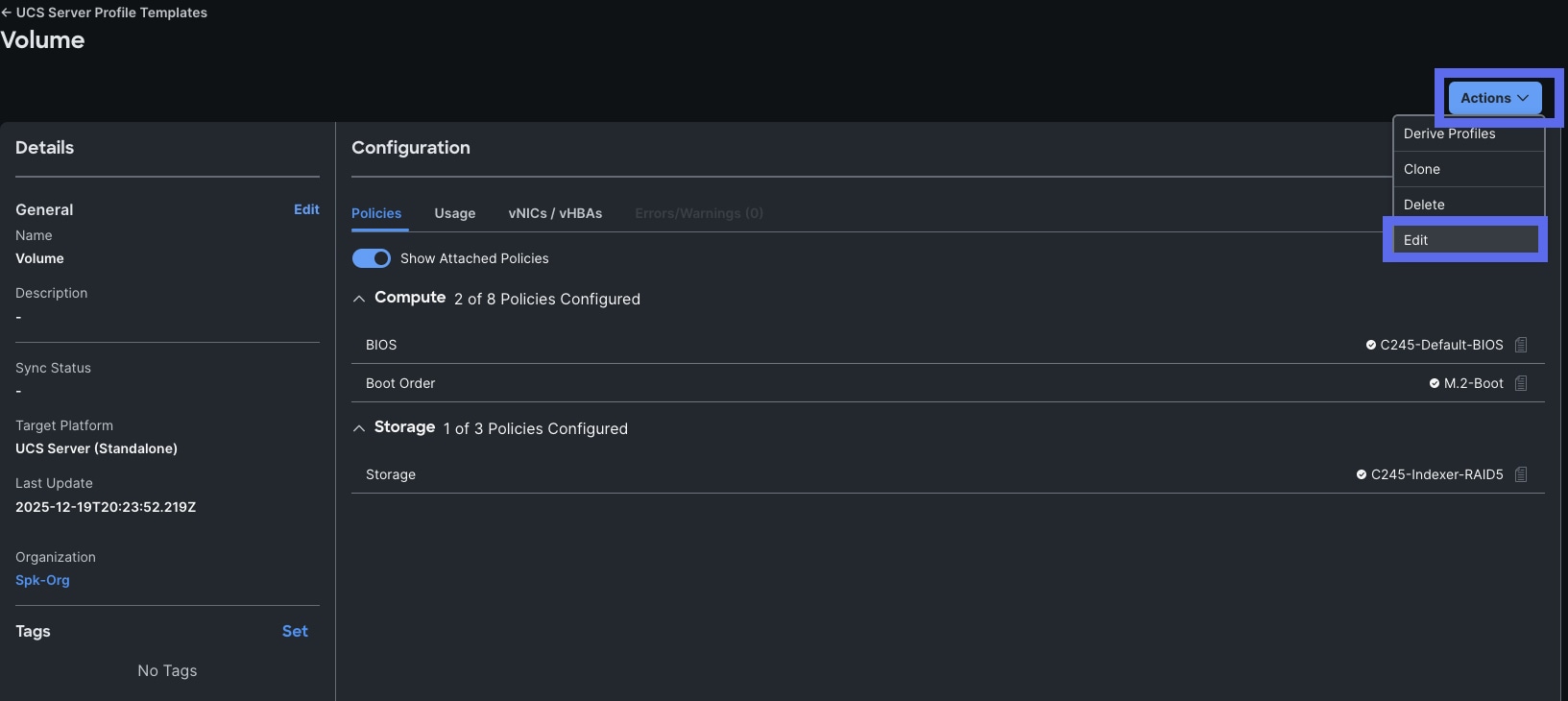Click the document icon next to M.2-Boot policy
The height and width of the screenshot is (701, 1568).
click(1521, 383)
